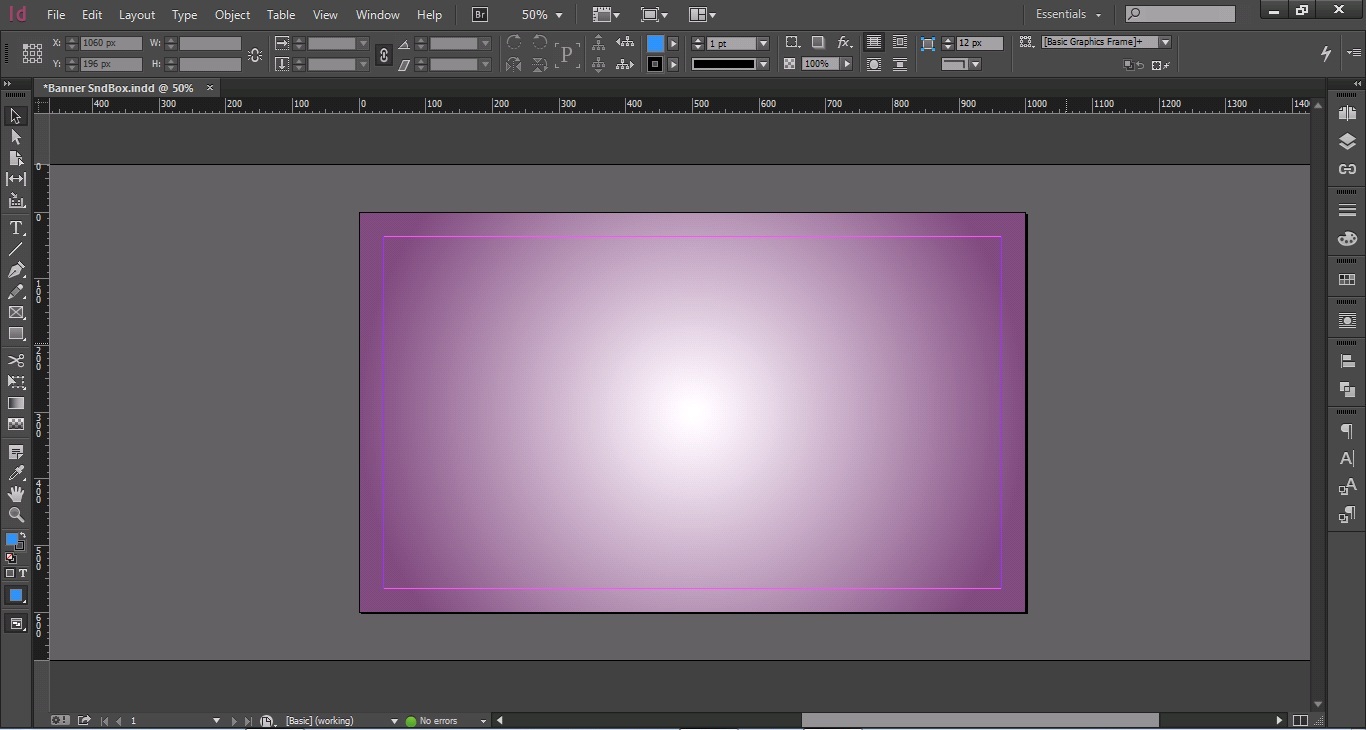
Task: Open the View Options dropdown
Action: point(605,15)
